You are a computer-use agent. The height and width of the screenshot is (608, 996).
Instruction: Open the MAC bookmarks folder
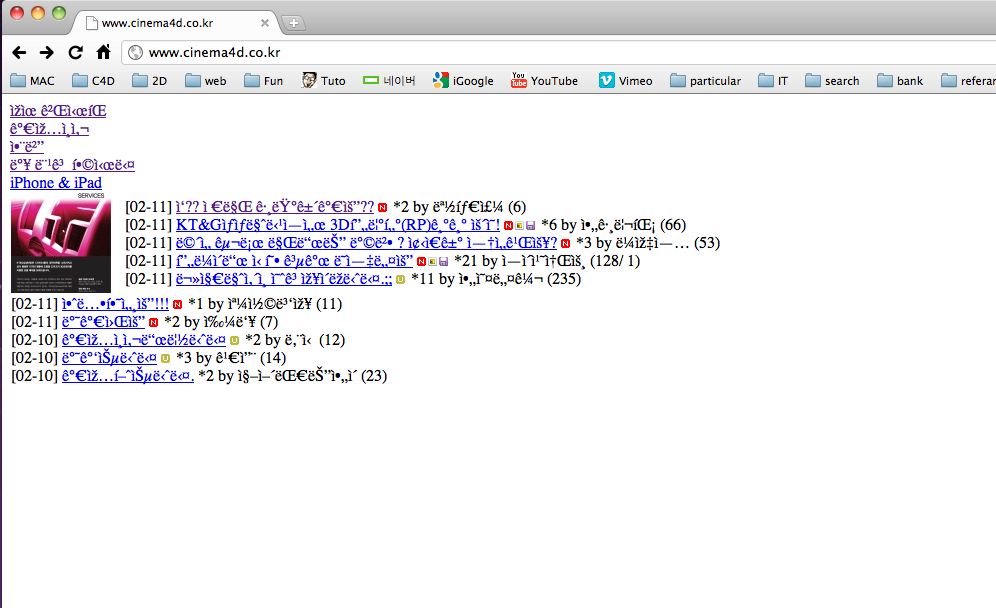[x=32, y=81]
